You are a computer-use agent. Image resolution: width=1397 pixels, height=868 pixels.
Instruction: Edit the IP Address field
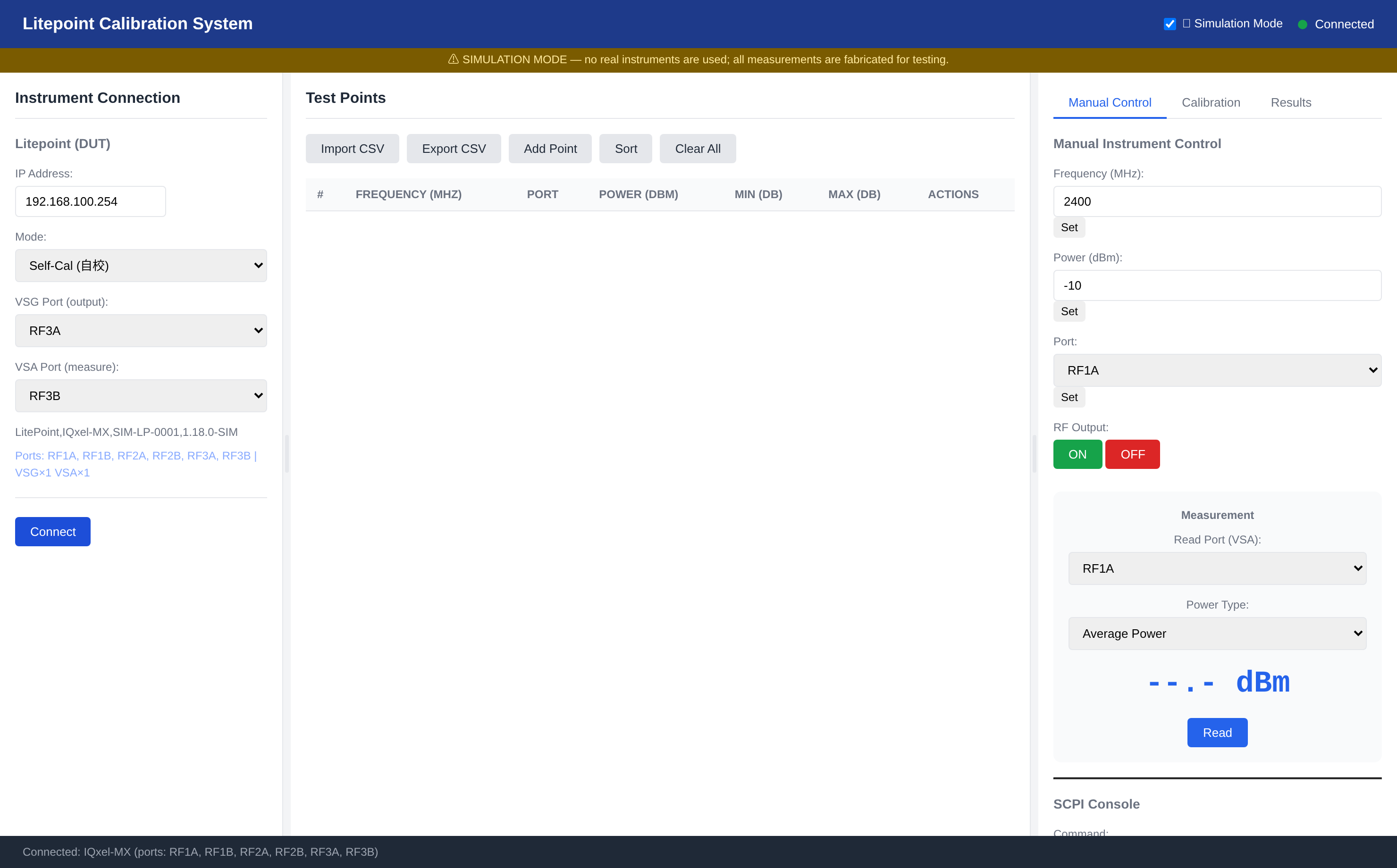click(90, 201)
